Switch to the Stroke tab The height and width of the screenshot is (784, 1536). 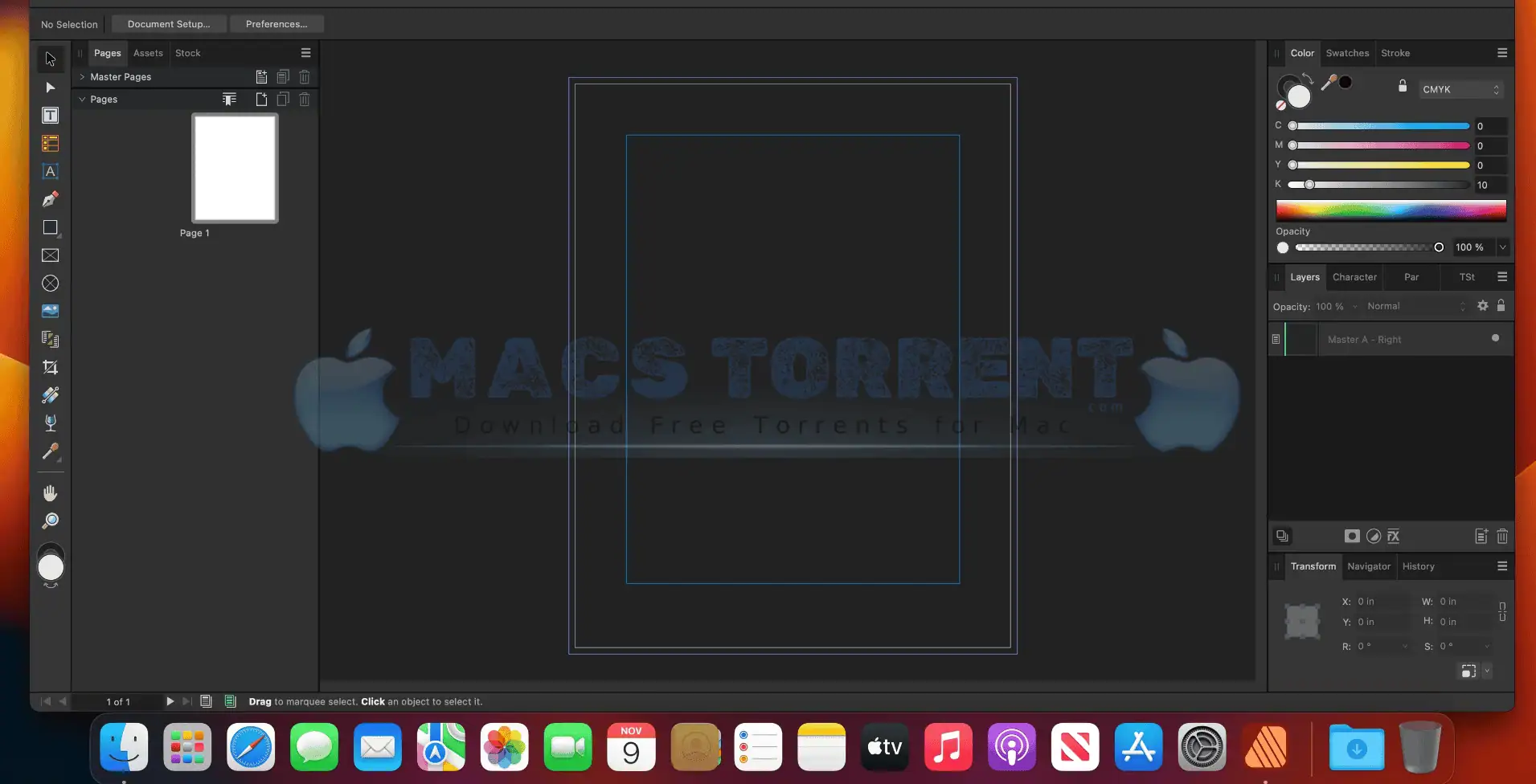click(1395, 53)
